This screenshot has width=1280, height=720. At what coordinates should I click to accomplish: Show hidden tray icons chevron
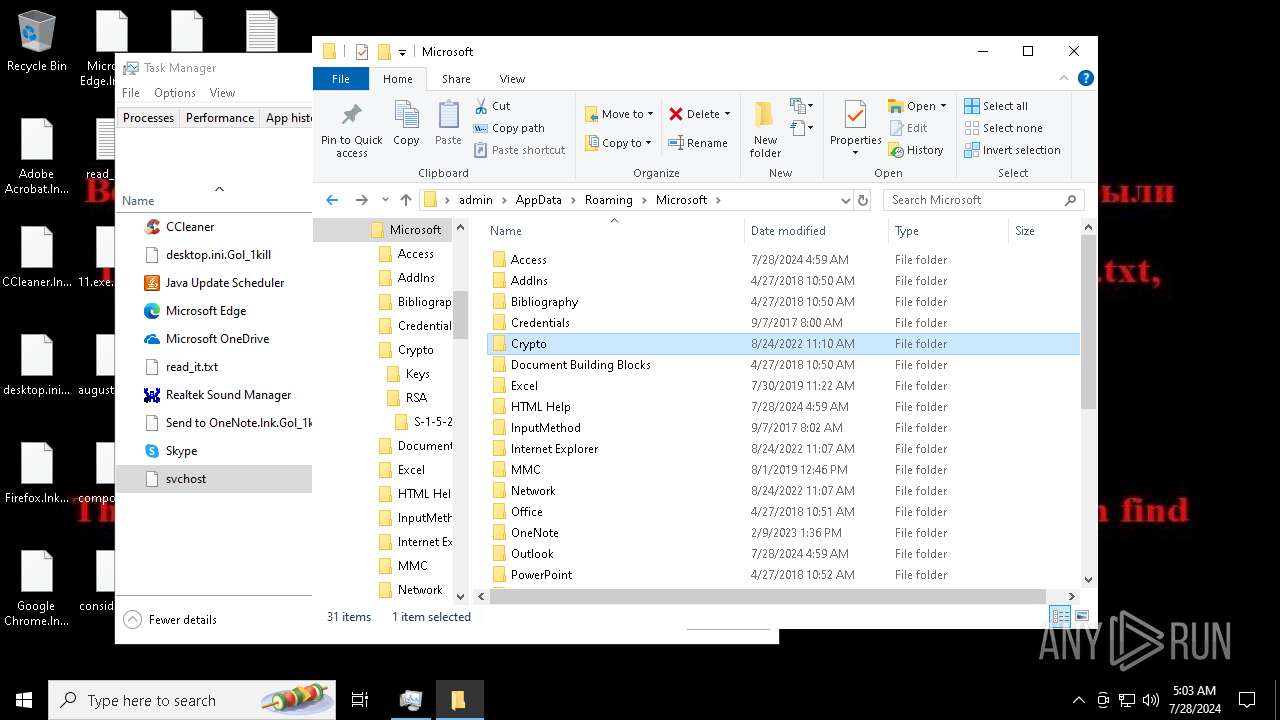(x=1078, y=700)
